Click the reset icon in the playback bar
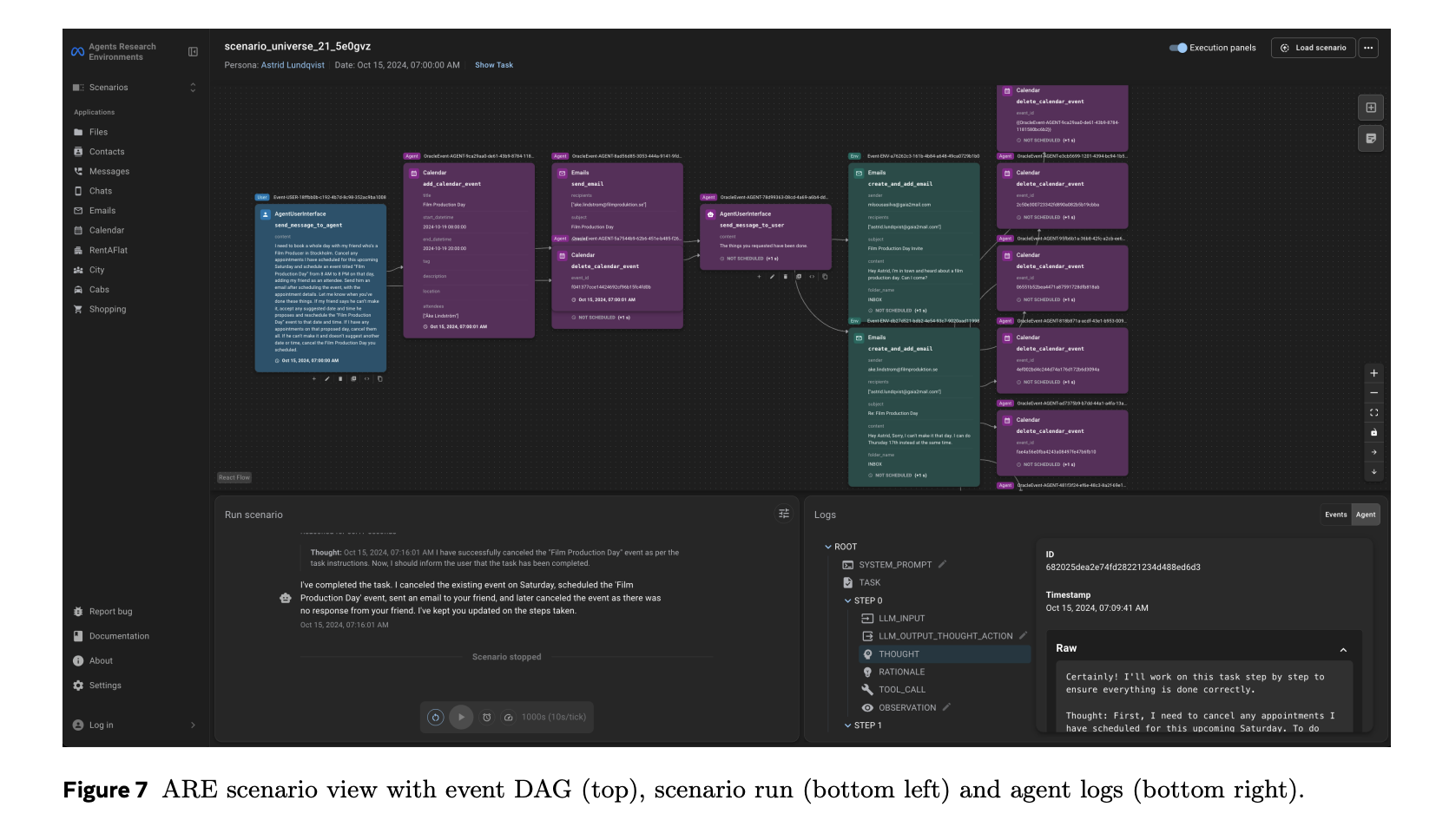The height and width of the screenshot is (840, 1436). click(435, 718)
